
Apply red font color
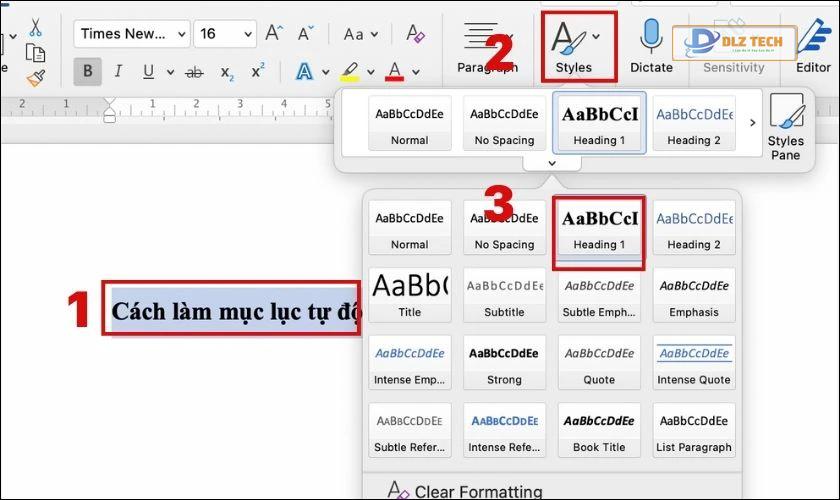(394, 71)
